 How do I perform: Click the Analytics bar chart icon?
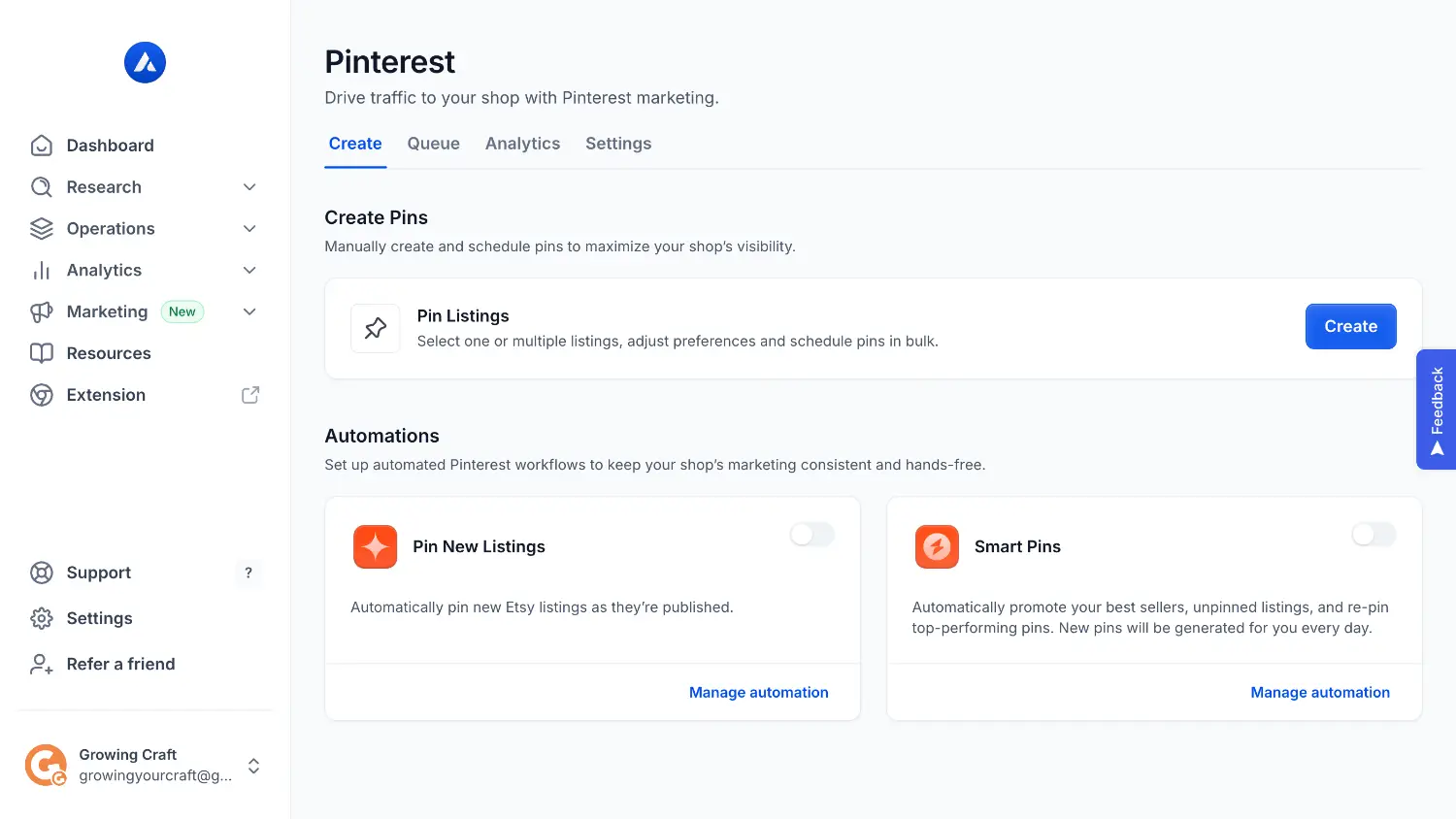click(41, 271)
